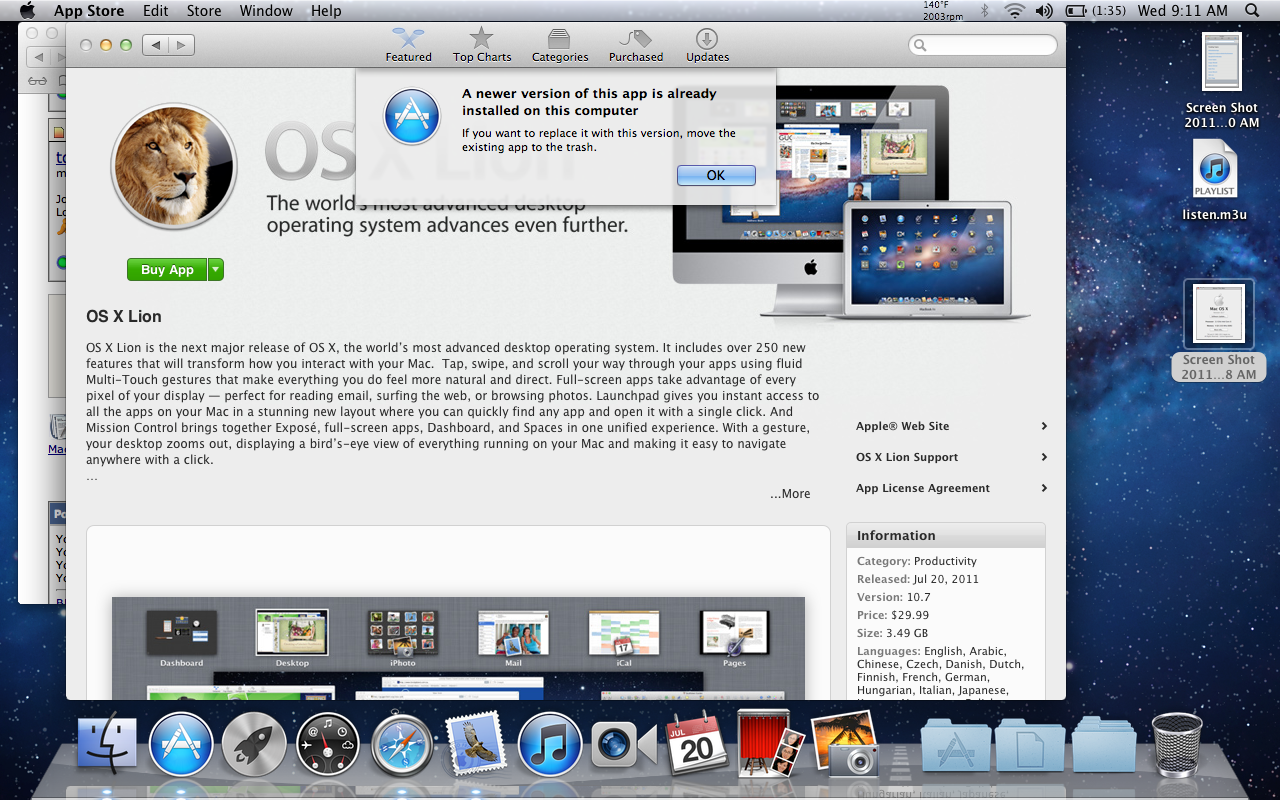This screenshot has width=1280, height=800.
Task: Select Screen Shot 2011...0 AM desktop file
Action: point(1221,80)
